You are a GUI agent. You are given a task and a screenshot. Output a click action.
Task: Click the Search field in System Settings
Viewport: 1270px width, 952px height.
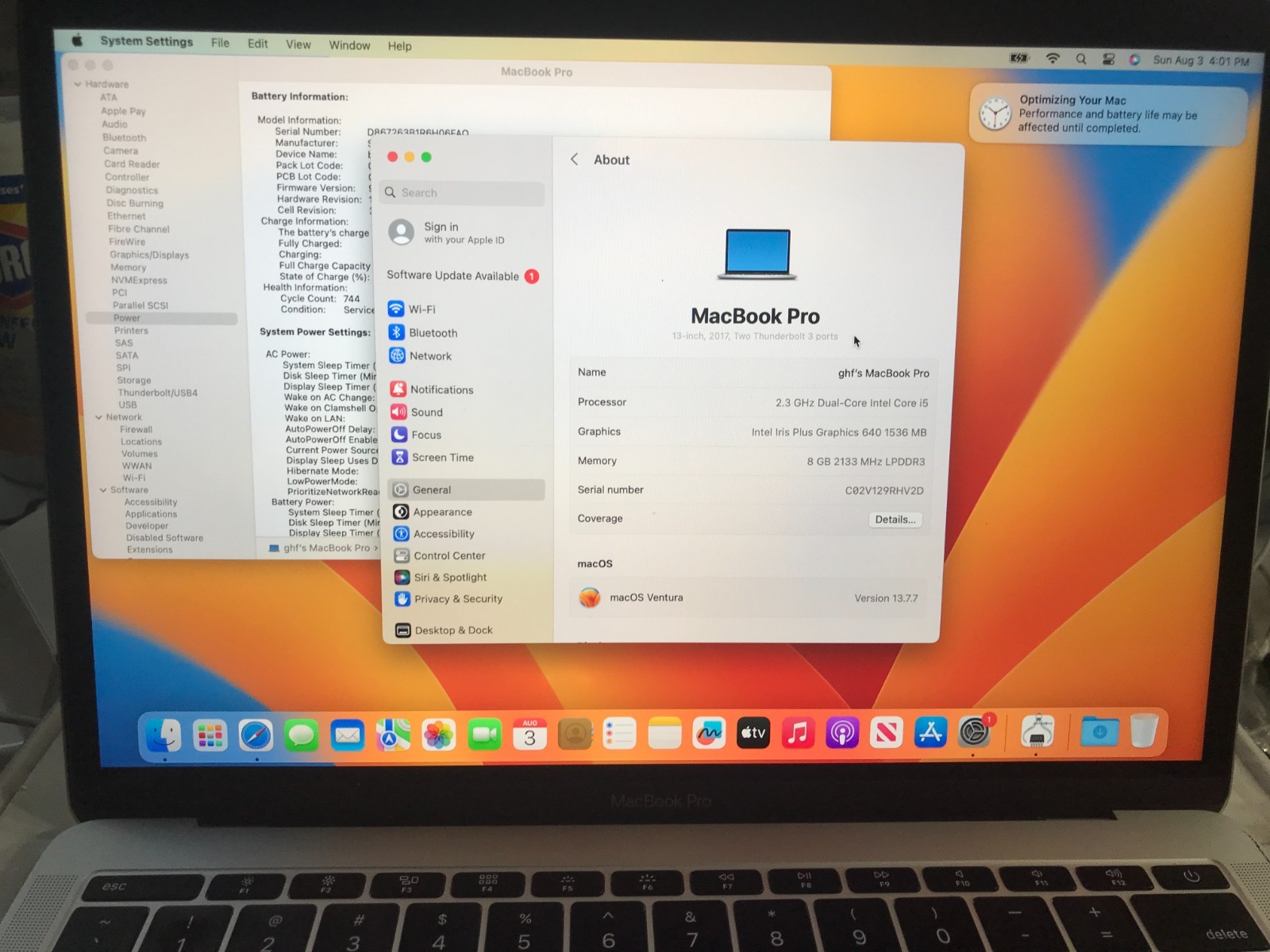pos(462,192)
